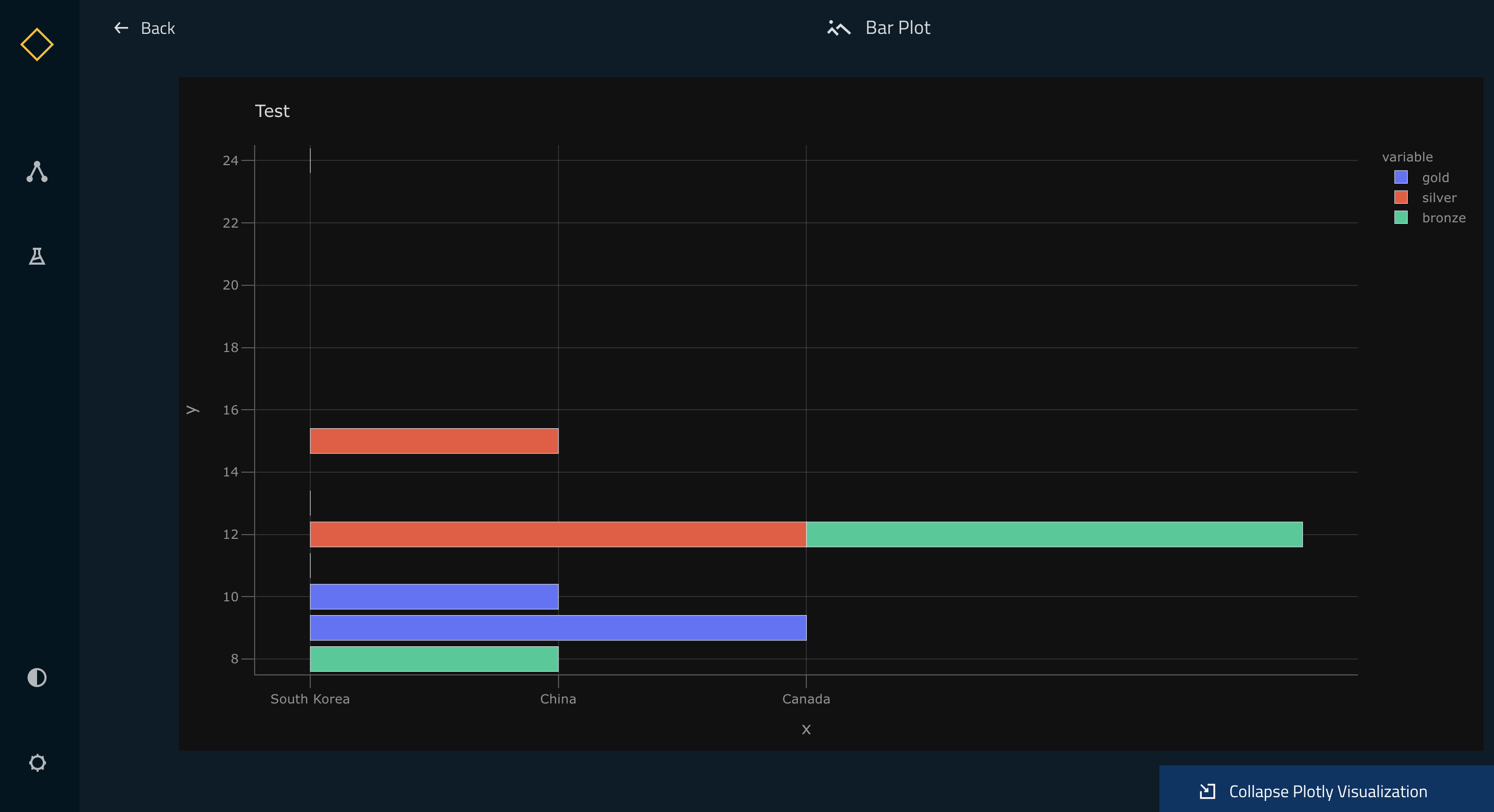Click the 'Canada' axis label
Viewport: 1494px width, 812px height.
806,699
